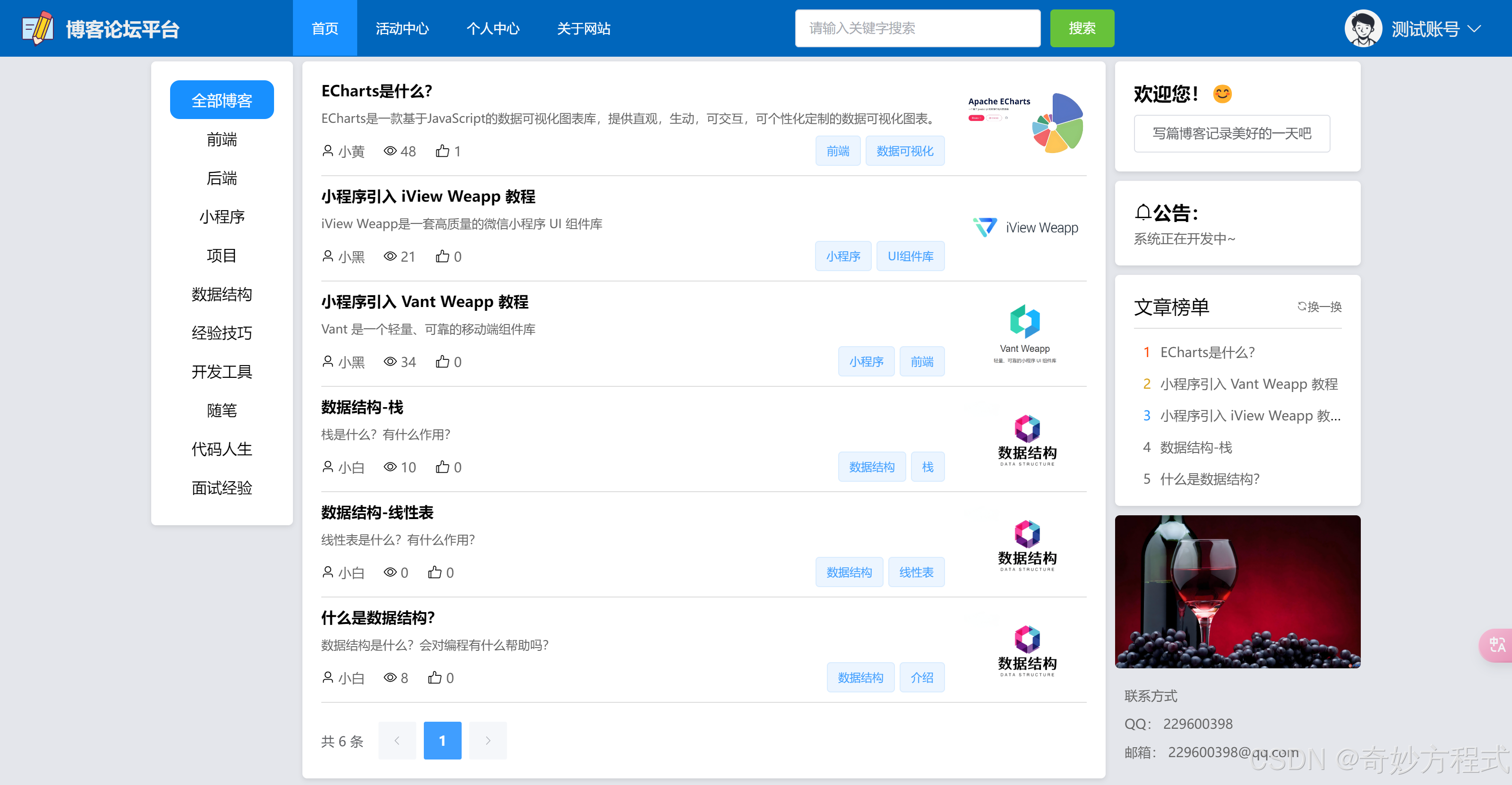Click author icon on iView Weapp post
The height and width of the screenshot is (785, 1512).
[328, 256]
